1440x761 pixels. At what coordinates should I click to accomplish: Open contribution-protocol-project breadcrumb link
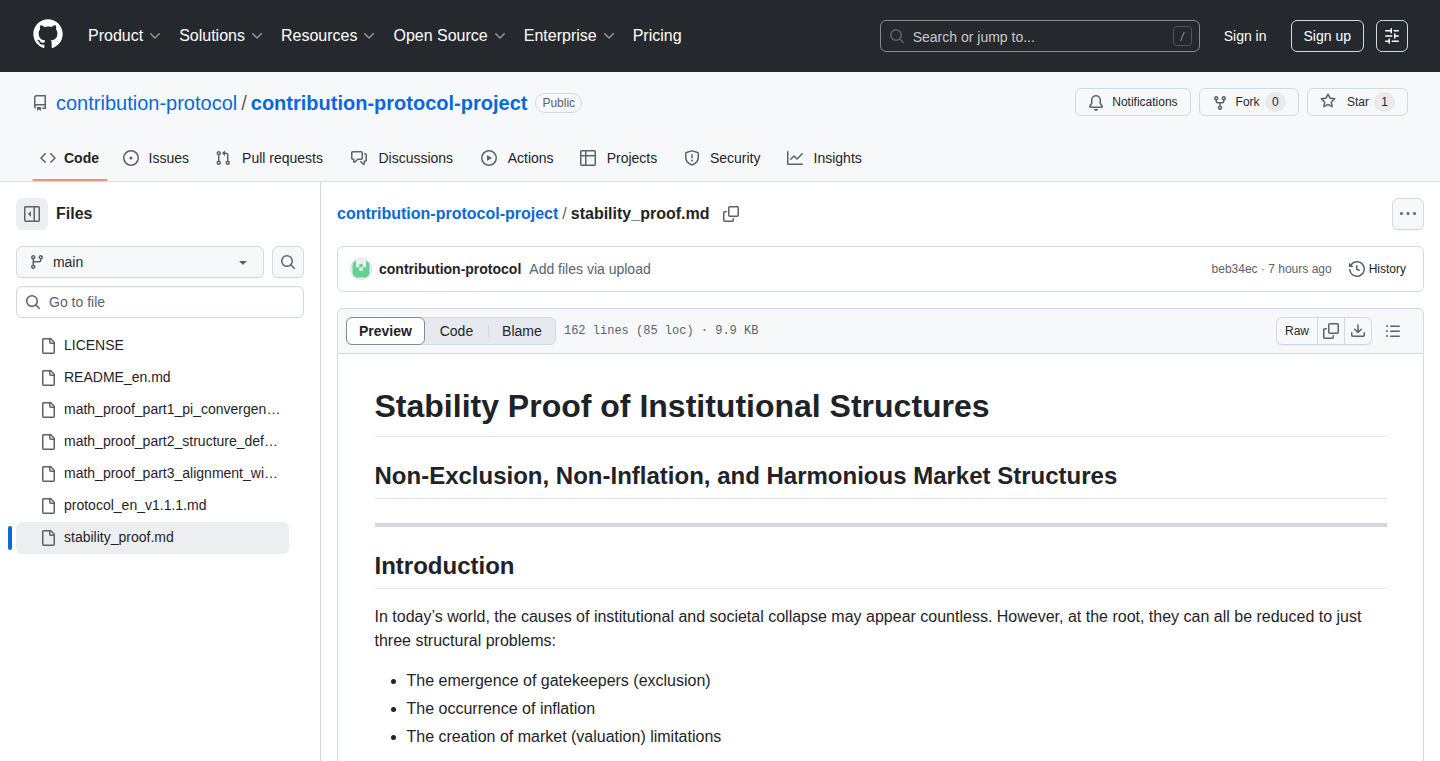[x=448, y=214]
